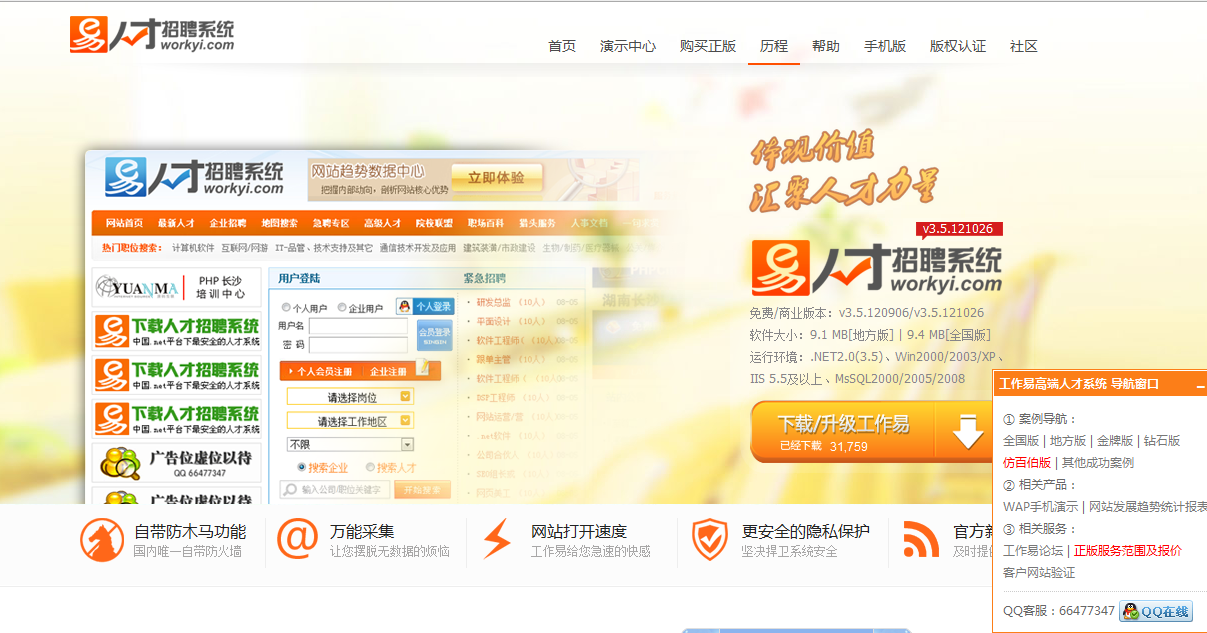Open the 客户网站验证 link
The width and height of the screenshot is (1207, 633).
point(1039,573)
